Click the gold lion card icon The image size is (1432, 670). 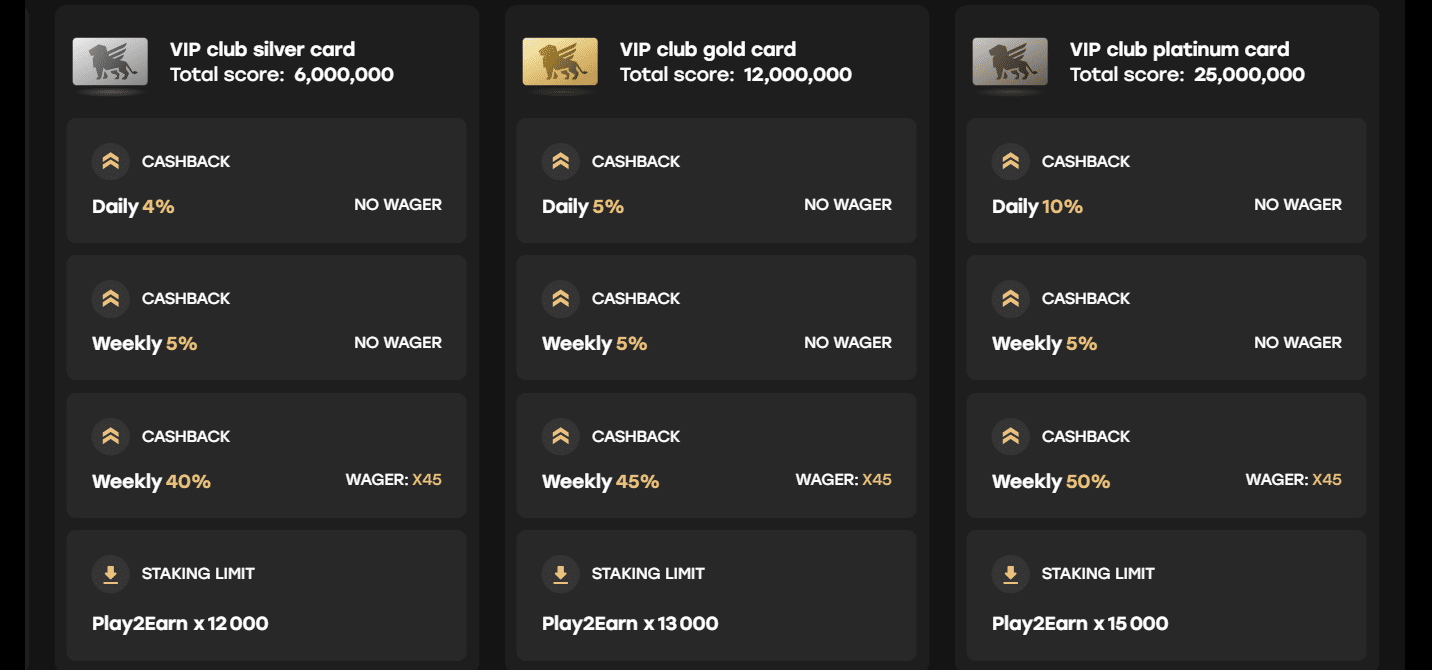560,62
